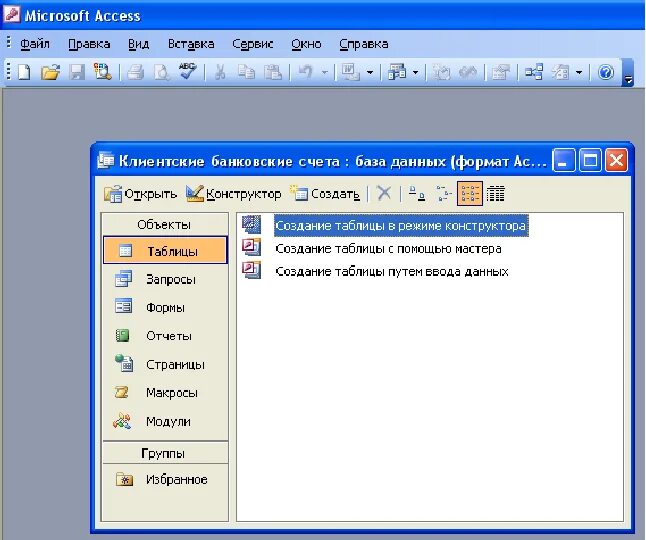Click the Конструктор button
This screenshot has width=646, height=540.
tap(234, 194)
